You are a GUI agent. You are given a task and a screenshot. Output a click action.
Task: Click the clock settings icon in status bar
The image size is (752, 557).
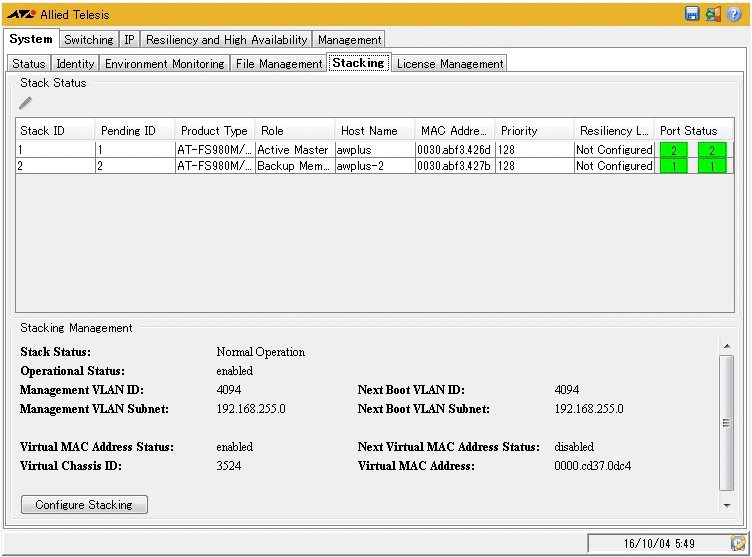point(738,543)
